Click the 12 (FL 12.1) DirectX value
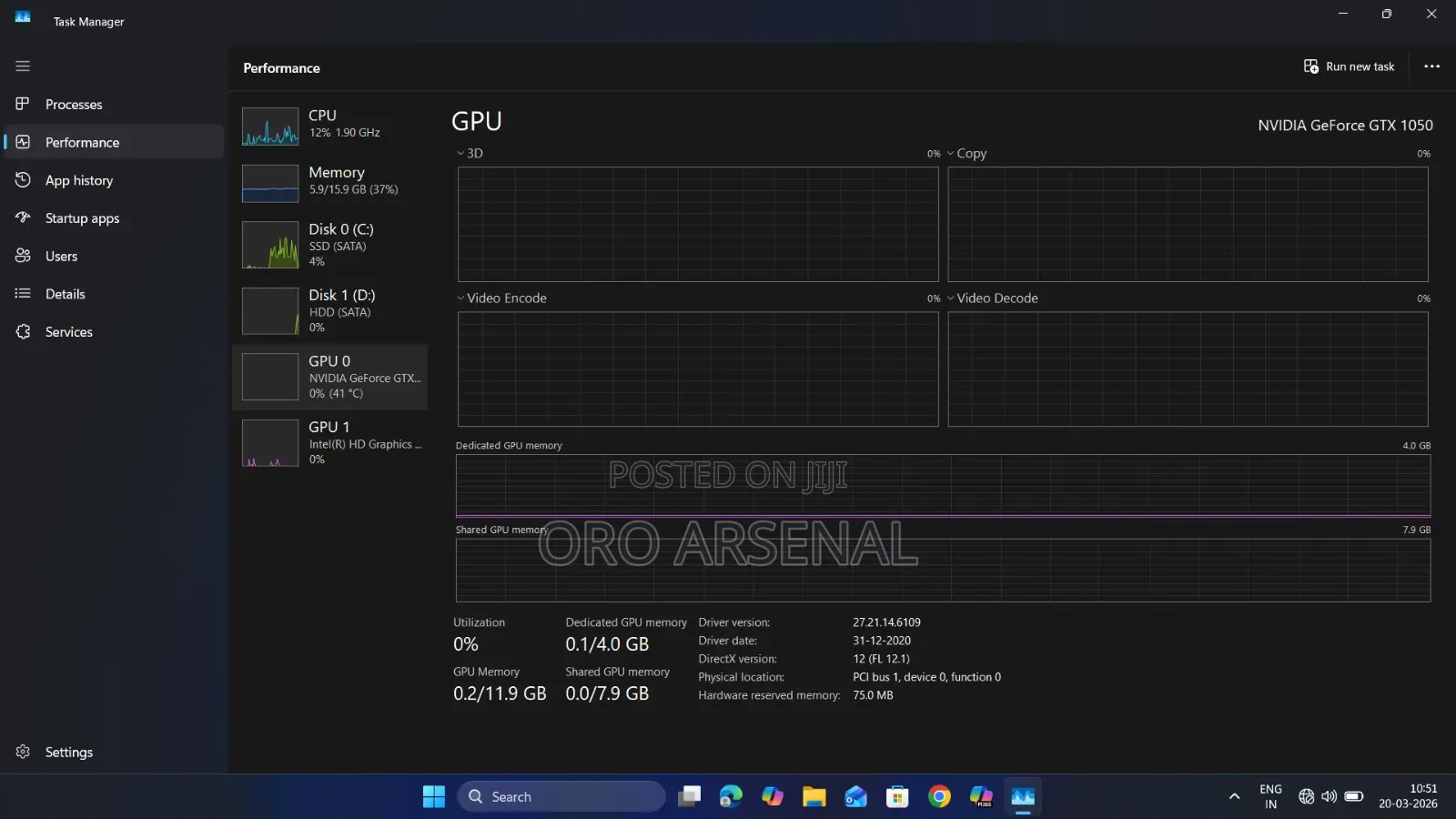This screenshot has height=819, width=1456. (881, 659)
